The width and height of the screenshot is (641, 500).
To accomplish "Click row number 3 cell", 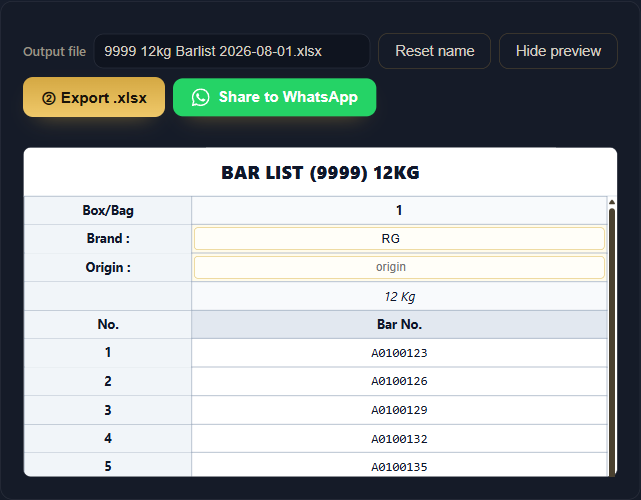I will (108, 410).
